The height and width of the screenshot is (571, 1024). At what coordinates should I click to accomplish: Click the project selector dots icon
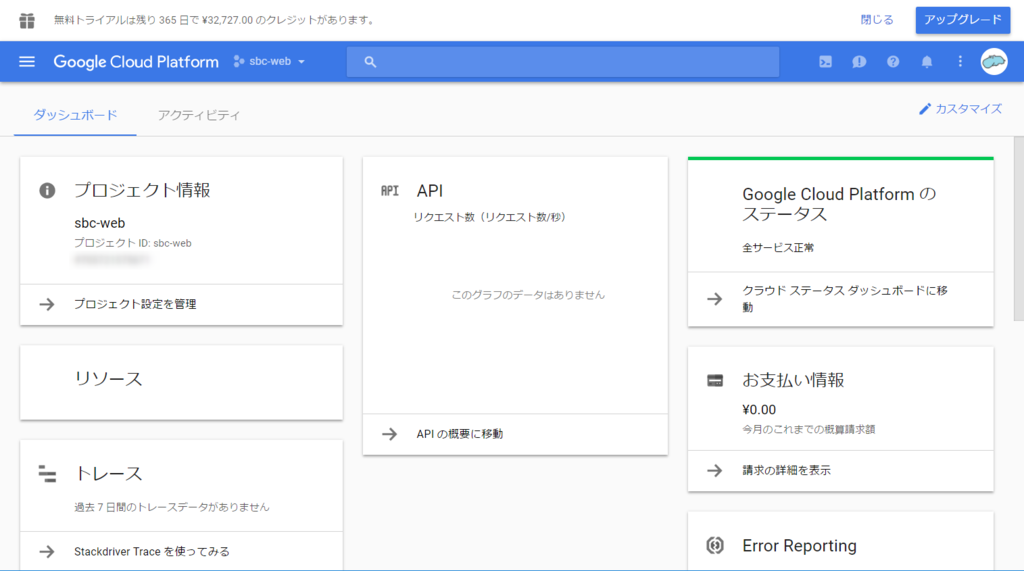coord(238,61)
